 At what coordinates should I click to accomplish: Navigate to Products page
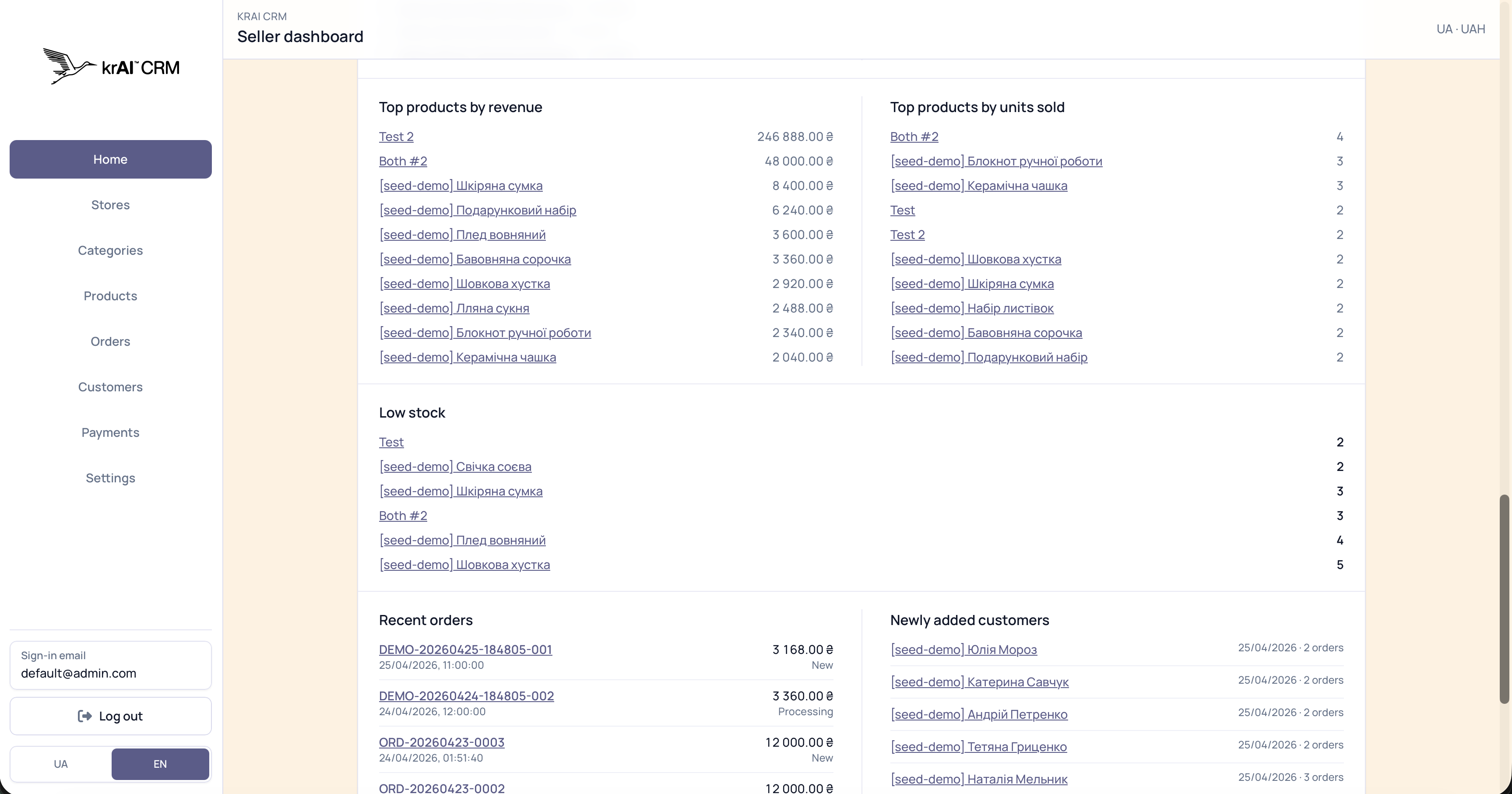click(x=110, y=296)
